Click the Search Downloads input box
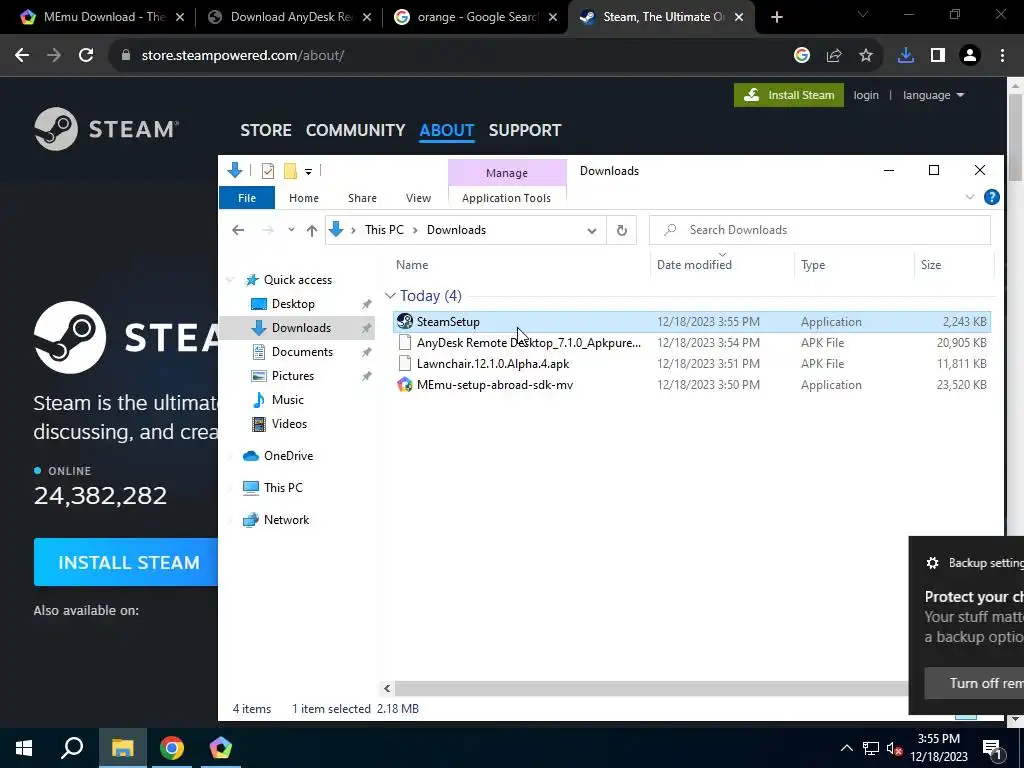1024x768 pixels. (x=820, y=230)
